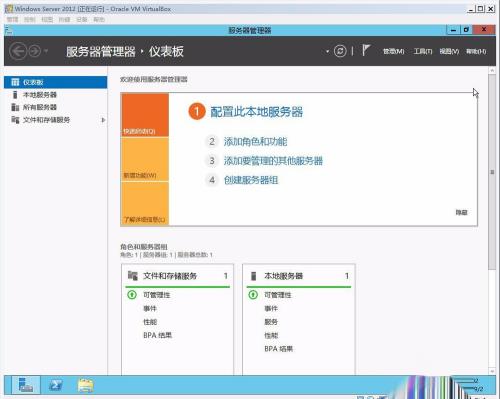Click the scrollbar up arrow of the dashboard

pyautogui.click(x=492, y=70)
